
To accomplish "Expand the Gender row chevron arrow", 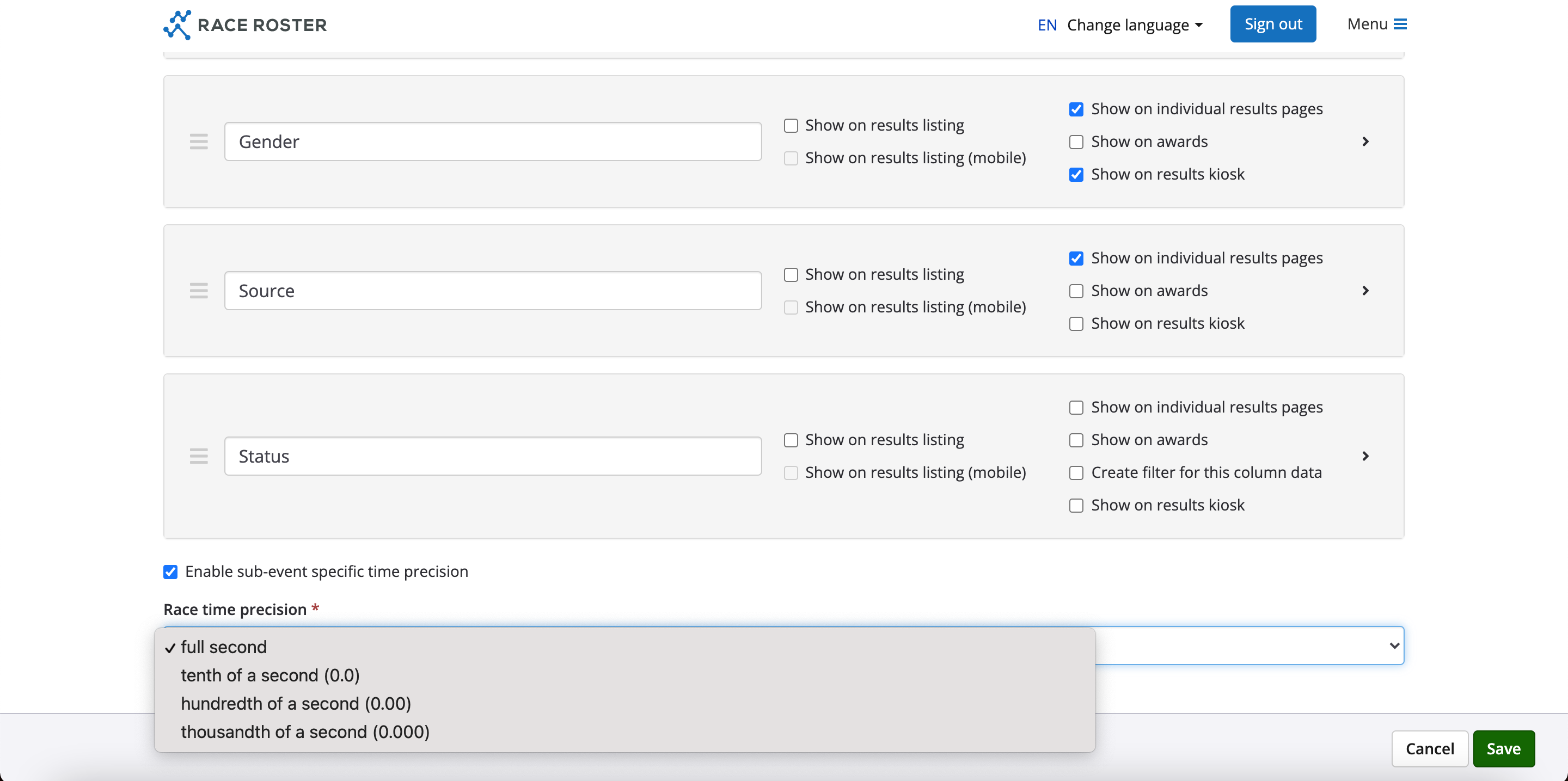I will (1365, 142).
